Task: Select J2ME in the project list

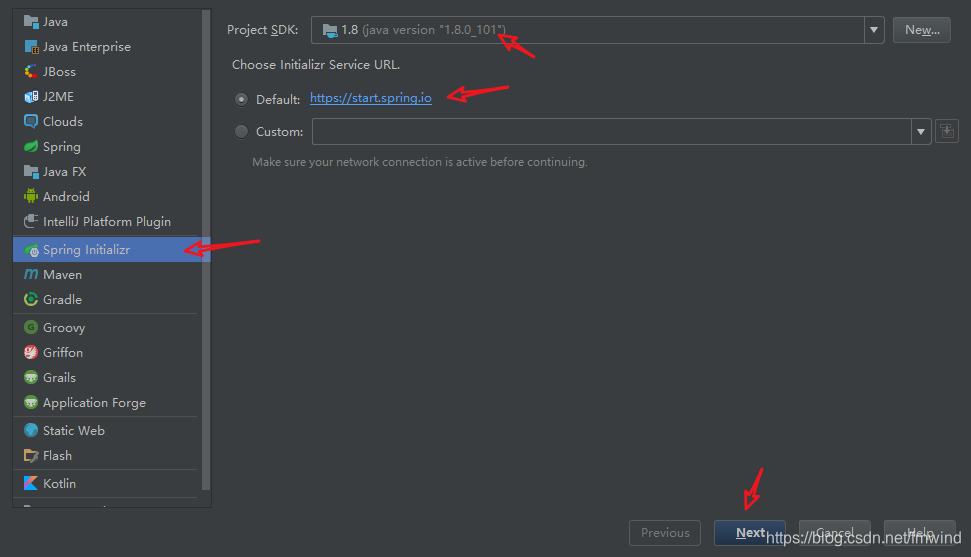Action: [x=105, y=97]
